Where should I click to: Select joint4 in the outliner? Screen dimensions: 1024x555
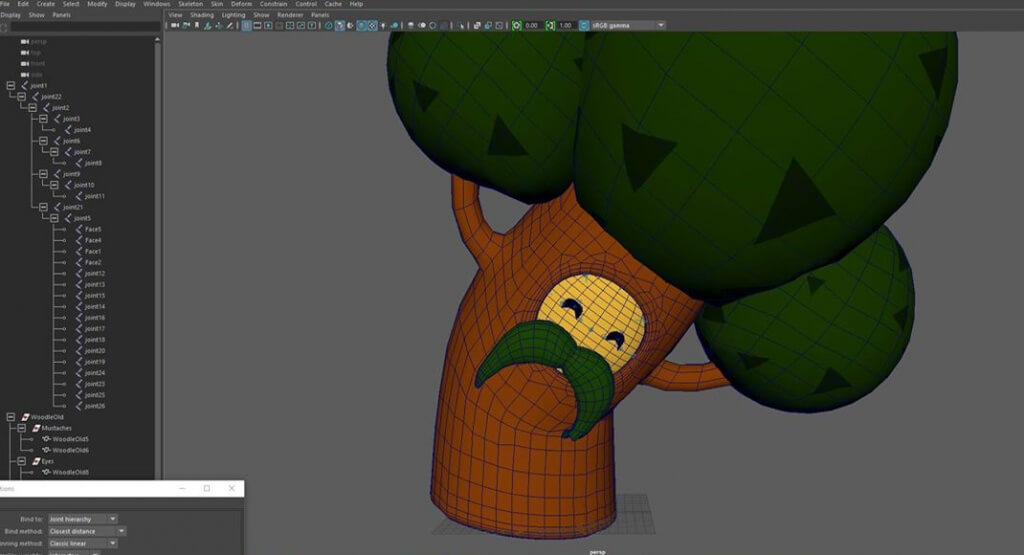[x=82, y=130]
